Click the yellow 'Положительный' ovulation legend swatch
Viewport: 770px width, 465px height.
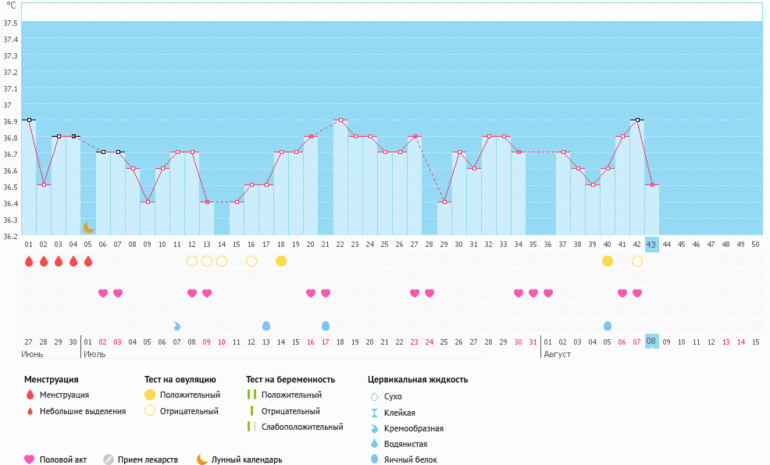(x=149, y=396)
